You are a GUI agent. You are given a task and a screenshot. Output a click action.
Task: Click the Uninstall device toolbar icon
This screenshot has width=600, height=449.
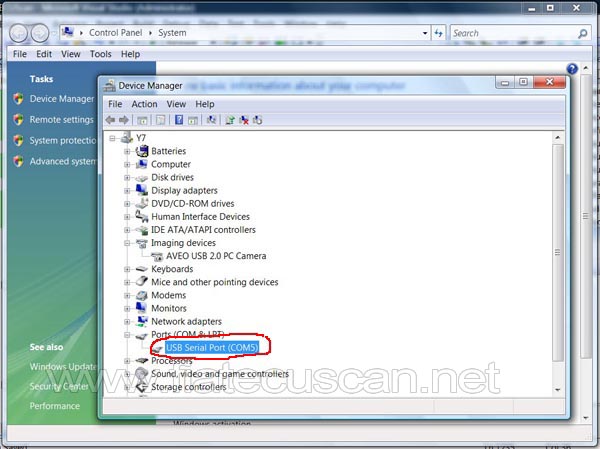[x=244, y=120]
